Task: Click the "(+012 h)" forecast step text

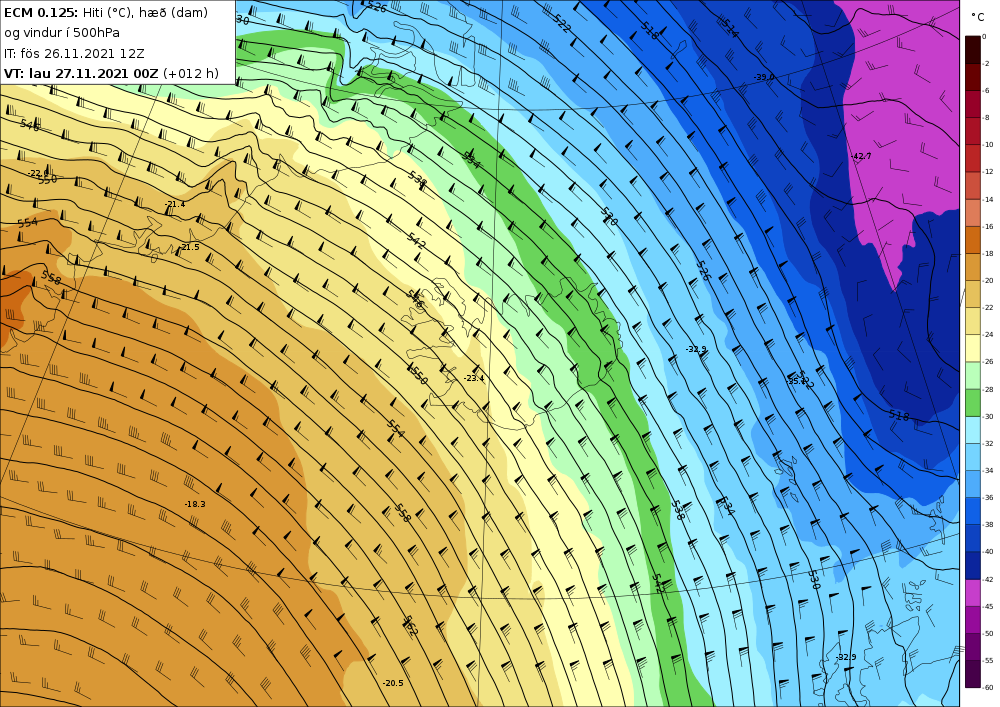Action: [x=191, y=73]
